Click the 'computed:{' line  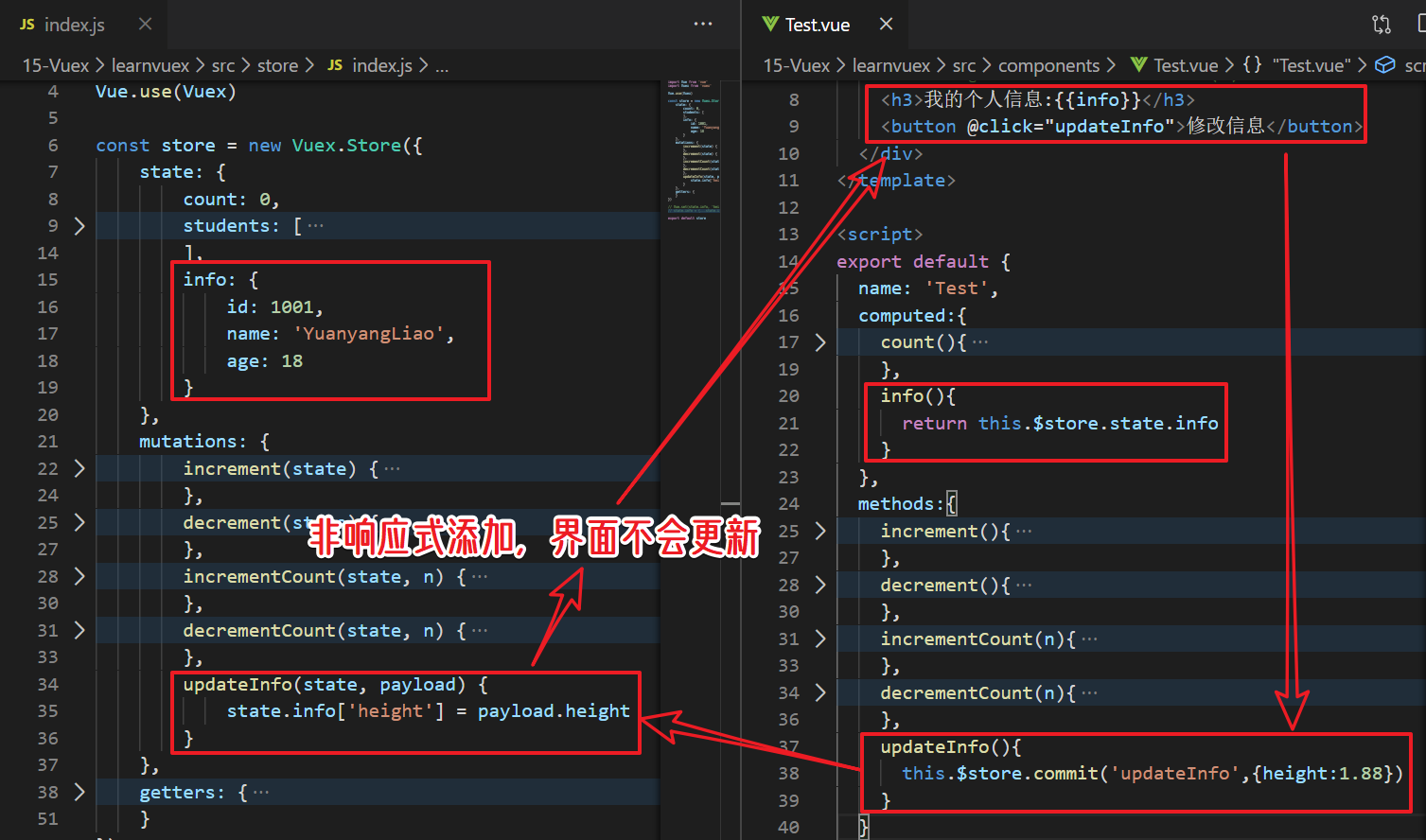(912, 316)
